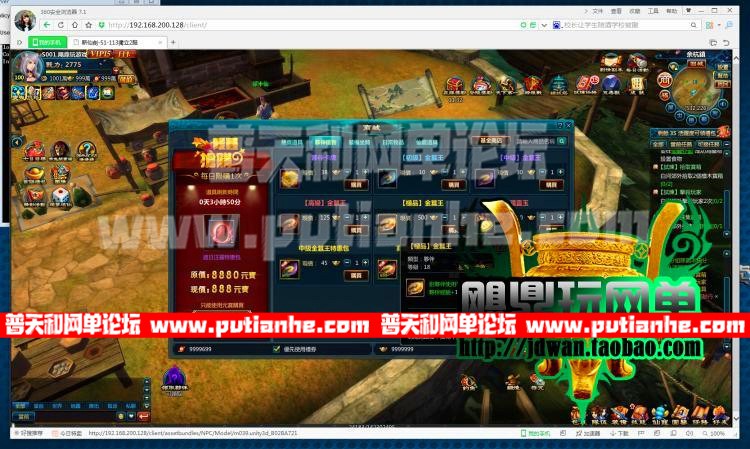Send chat with the red enter button
This screenshot has height=449, width=750.
tap(143, 416)
